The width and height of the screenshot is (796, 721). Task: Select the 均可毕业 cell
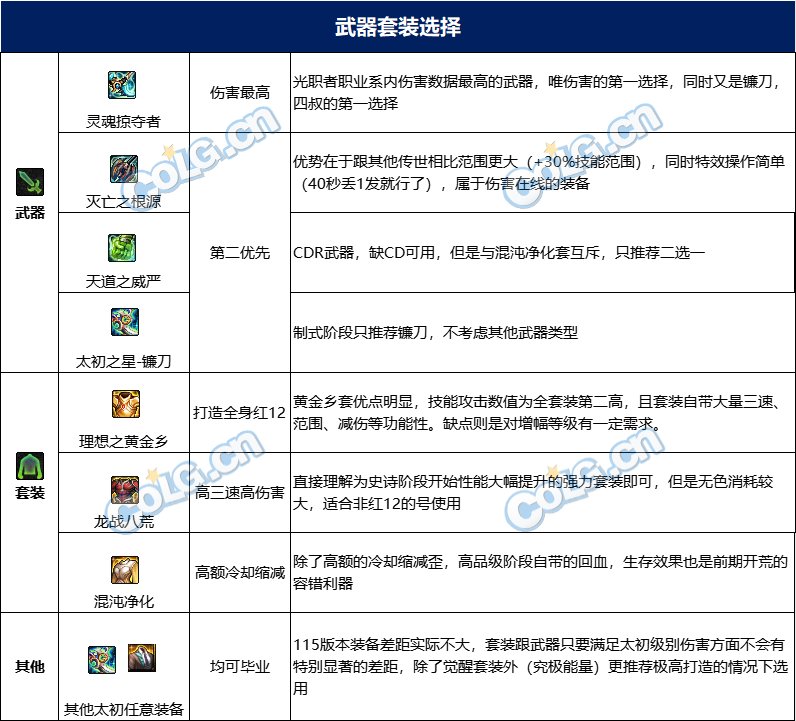click(239, 667)
